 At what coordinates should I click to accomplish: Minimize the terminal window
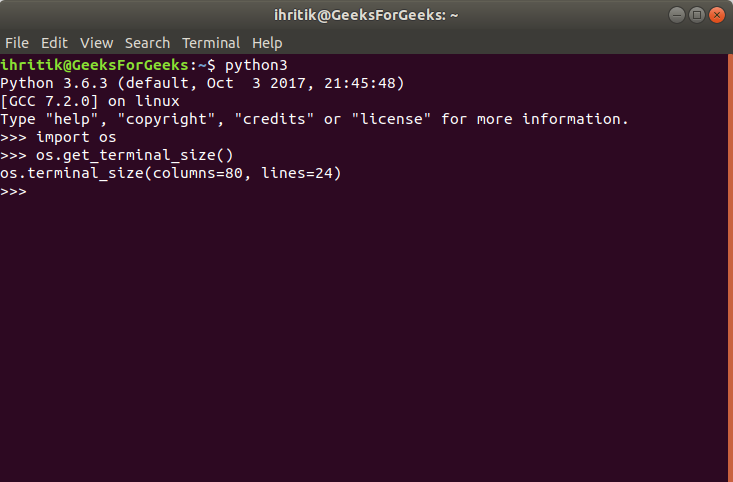[x=676, y=15]
